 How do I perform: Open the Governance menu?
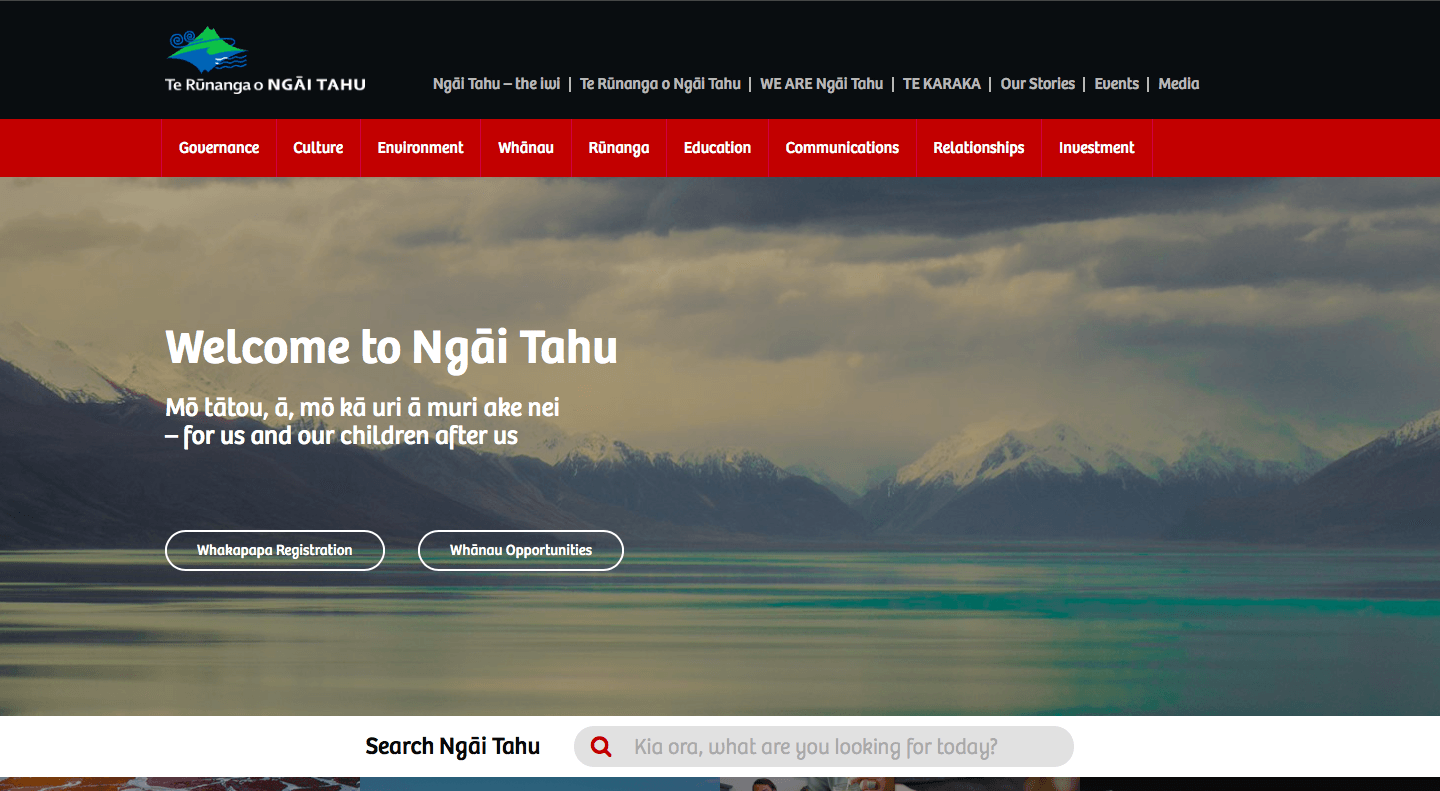coord(219,148)
